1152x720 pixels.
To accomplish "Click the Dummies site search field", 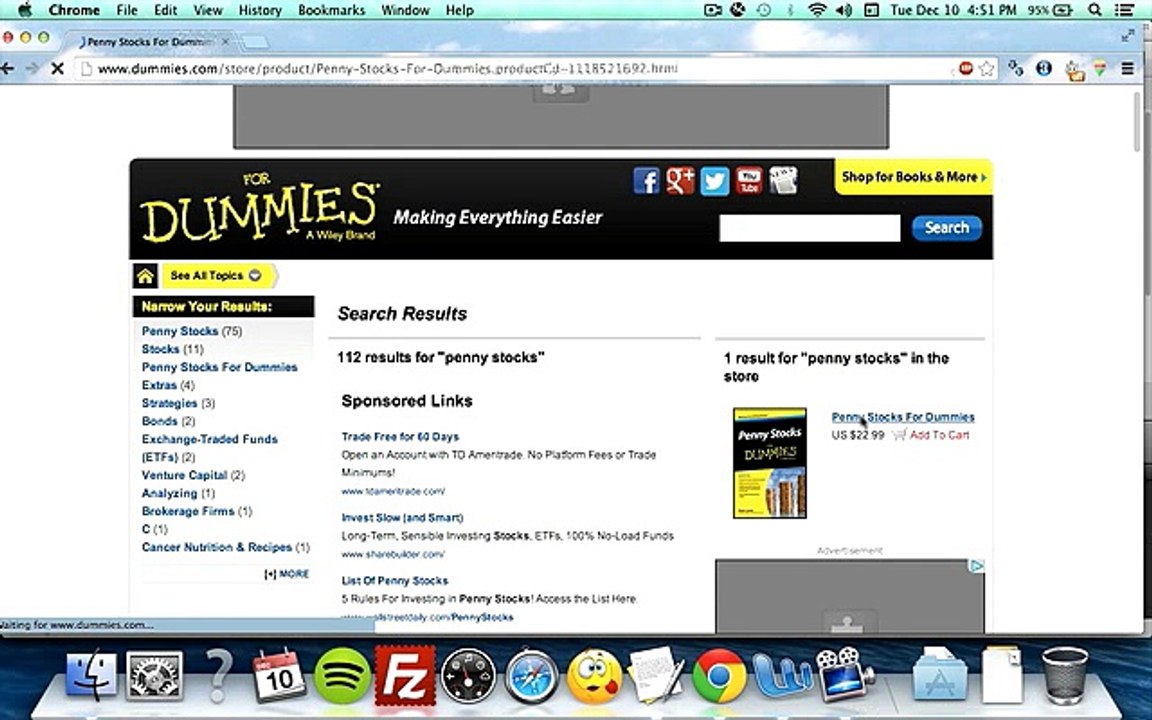I will point(810,228).
